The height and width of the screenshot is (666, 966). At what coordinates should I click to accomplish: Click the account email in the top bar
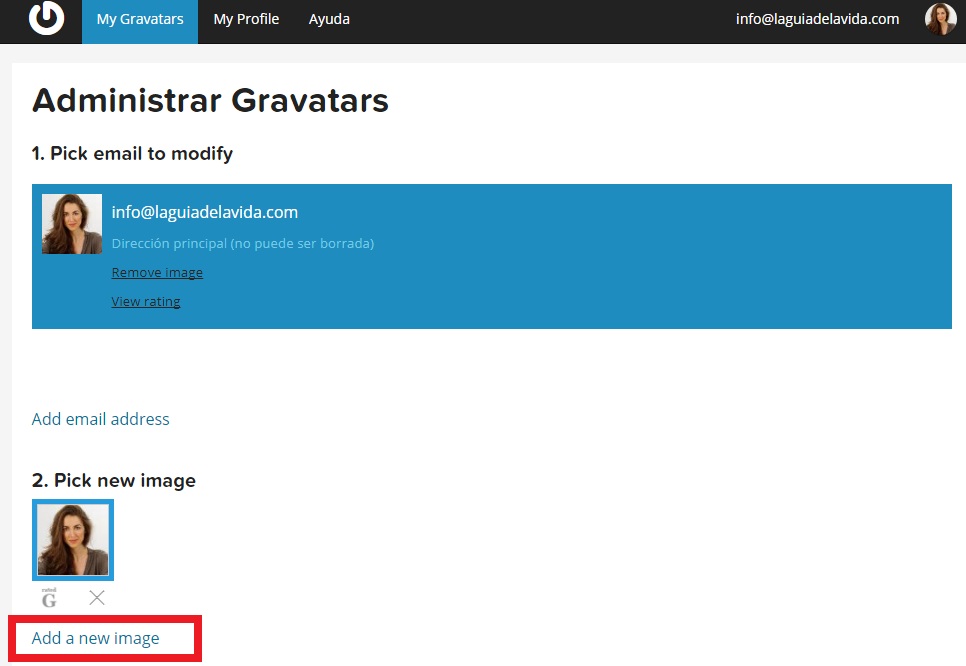click(x=817, y=19)
